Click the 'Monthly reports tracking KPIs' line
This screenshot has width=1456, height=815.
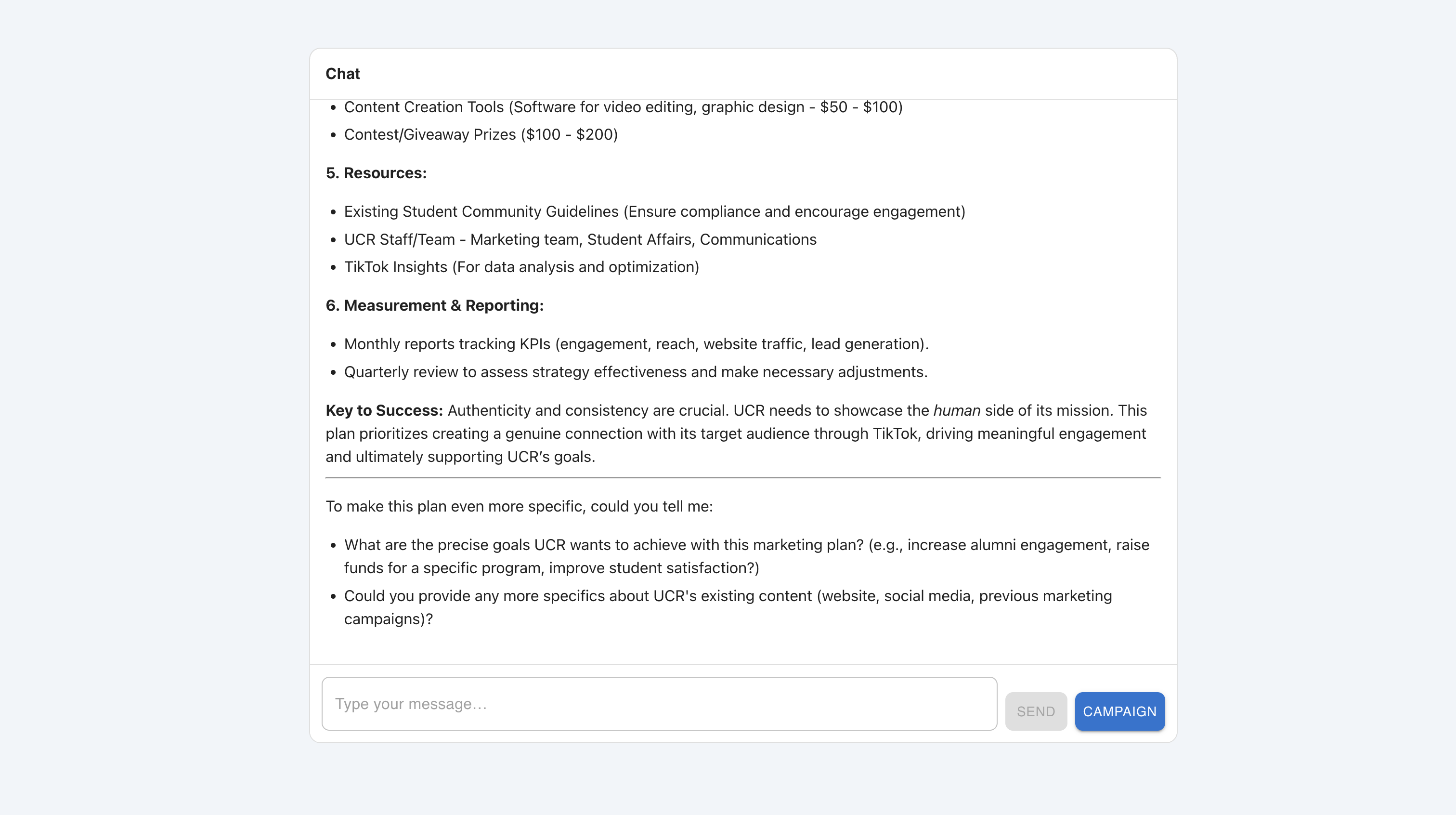pyautogui.click(x=636, y=344)
